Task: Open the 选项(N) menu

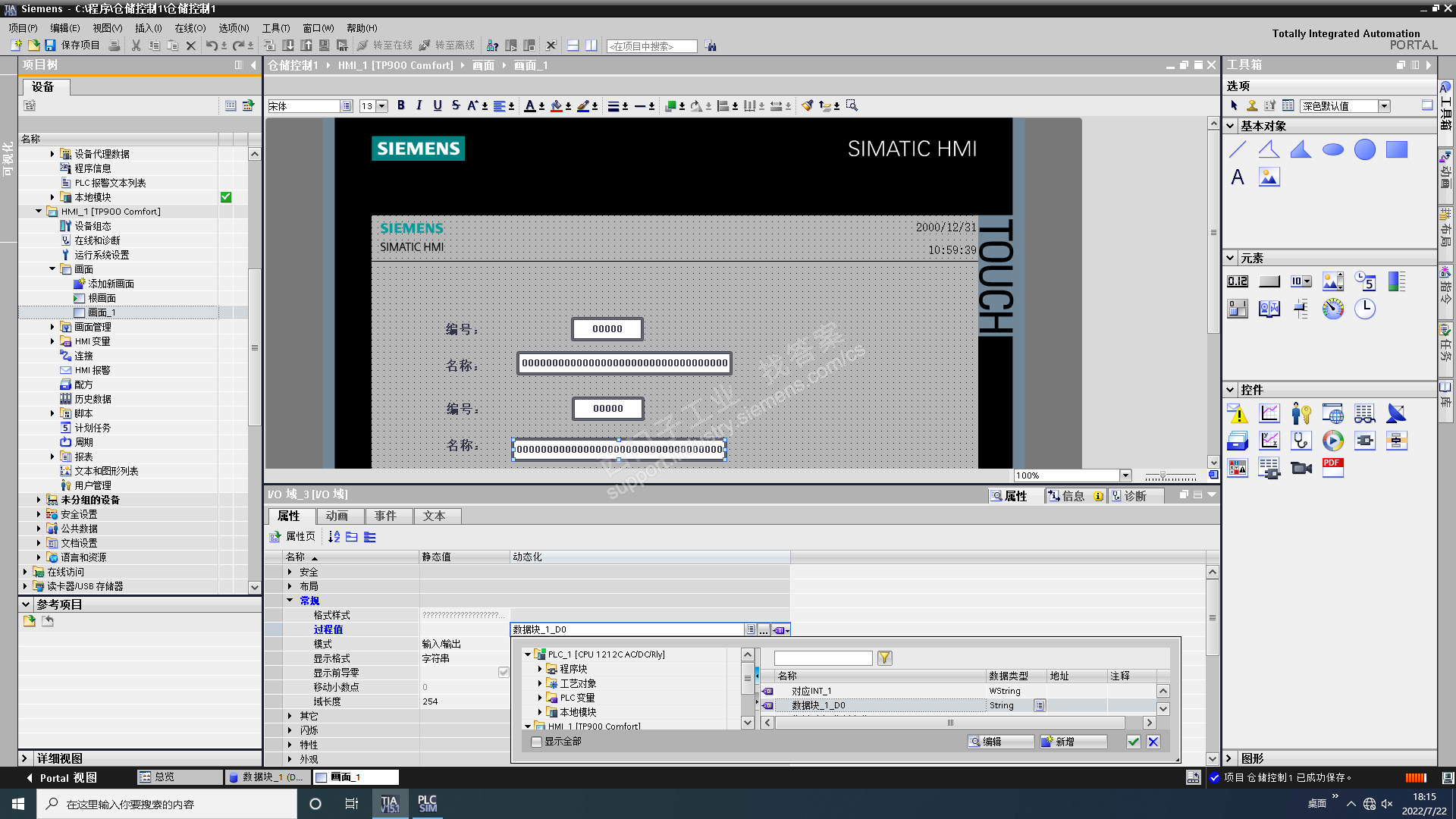Action: 234,28
